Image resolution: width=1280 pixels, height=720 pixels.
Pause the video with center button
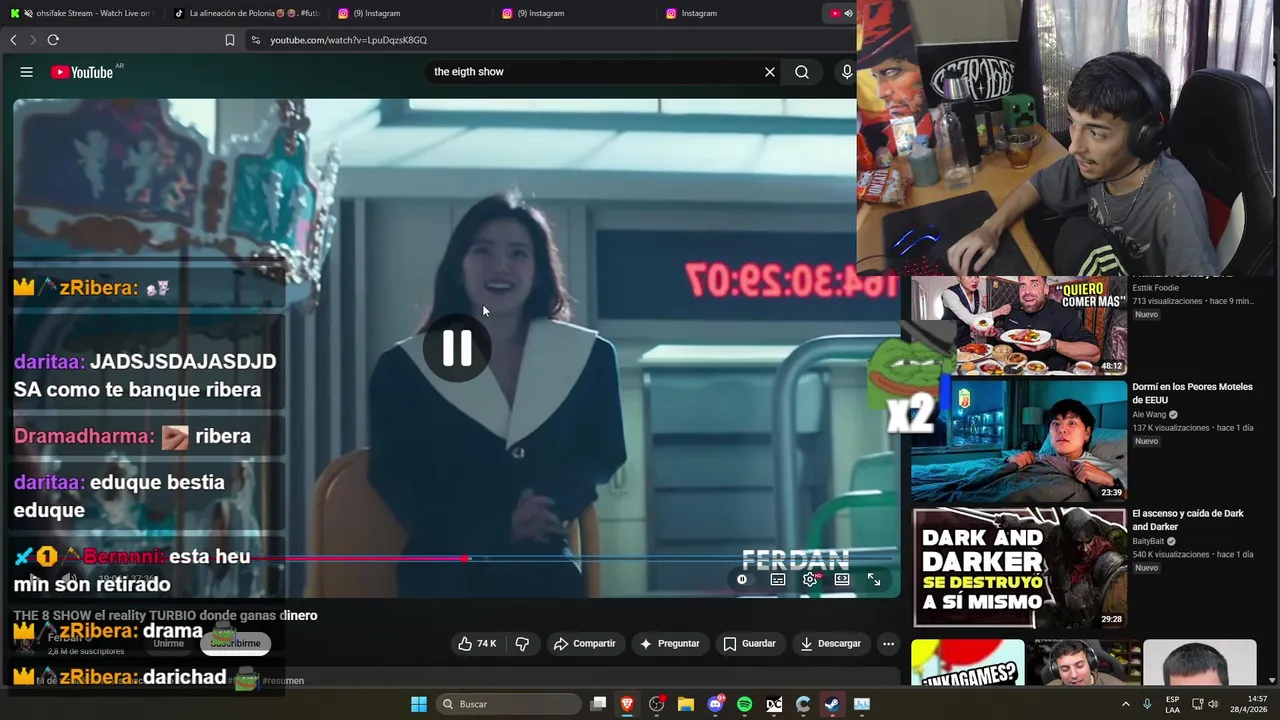click(x=457, y=348)
